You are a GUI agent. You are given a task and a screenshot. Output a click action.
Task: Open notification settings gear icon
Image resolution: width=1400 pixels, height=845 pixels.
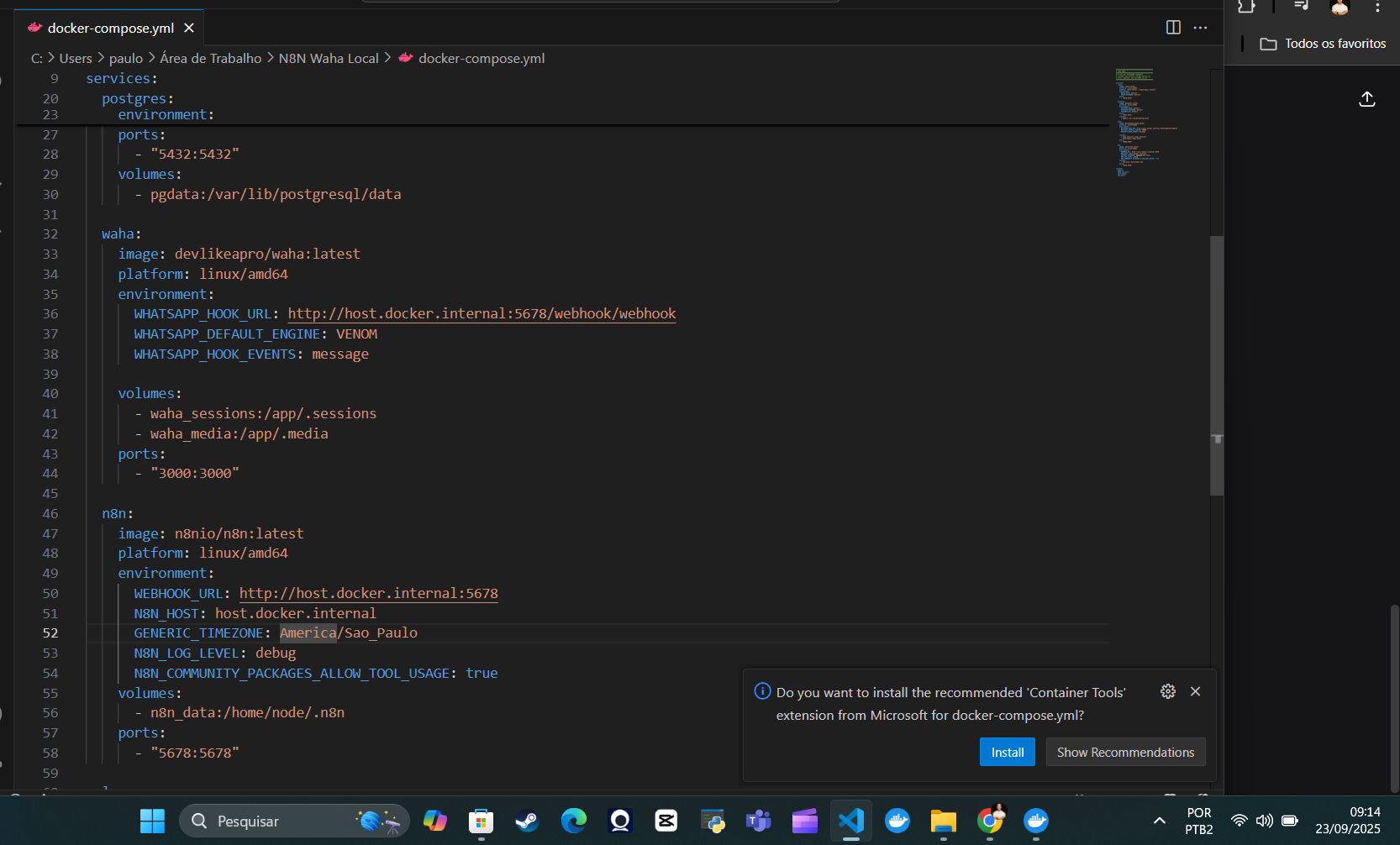point(1167,691)
